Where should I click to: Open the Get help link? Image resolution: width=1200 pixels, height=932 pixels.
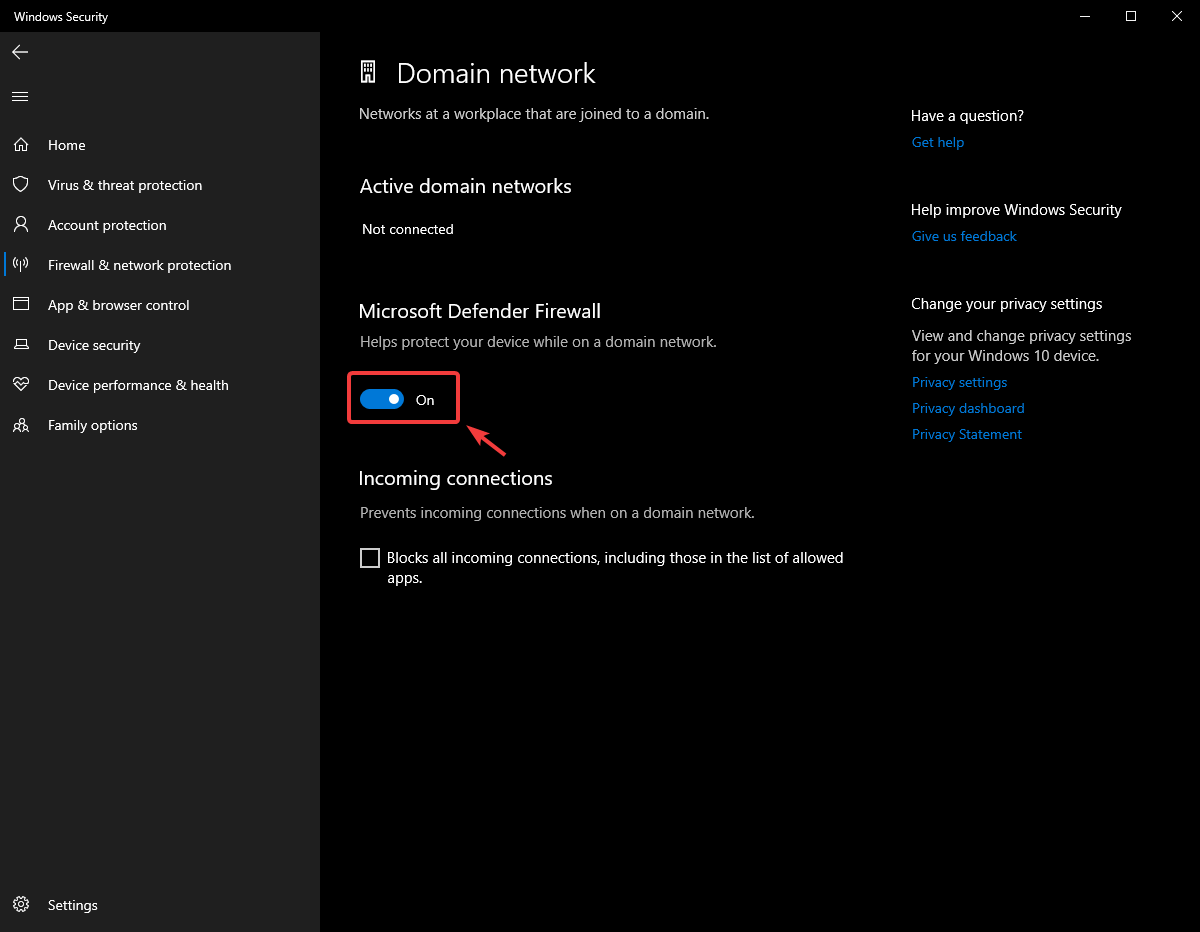(937, 142)
